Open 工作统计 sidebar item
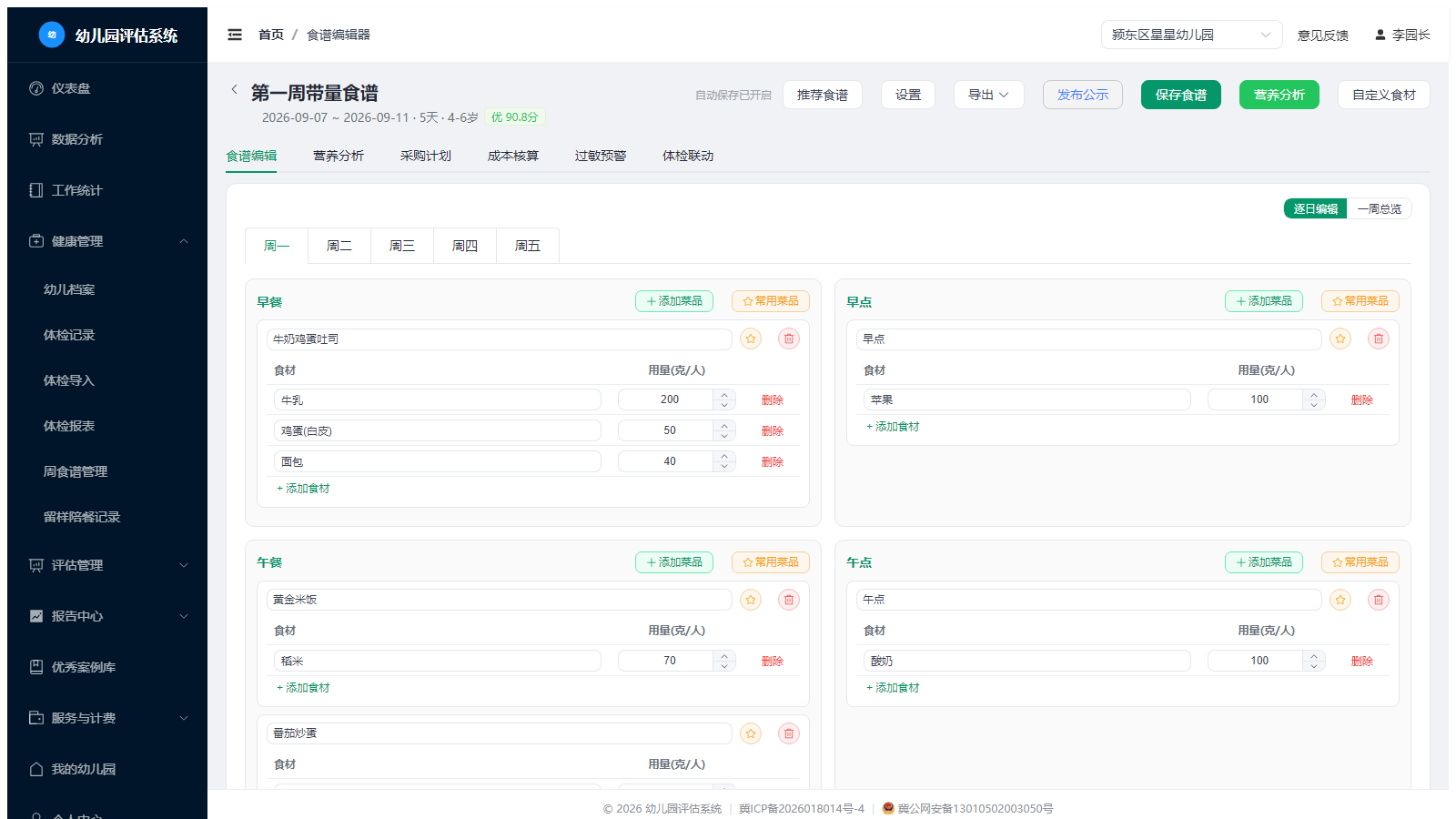The width and height of the screenshot is (1456, 819). (107, 190)
